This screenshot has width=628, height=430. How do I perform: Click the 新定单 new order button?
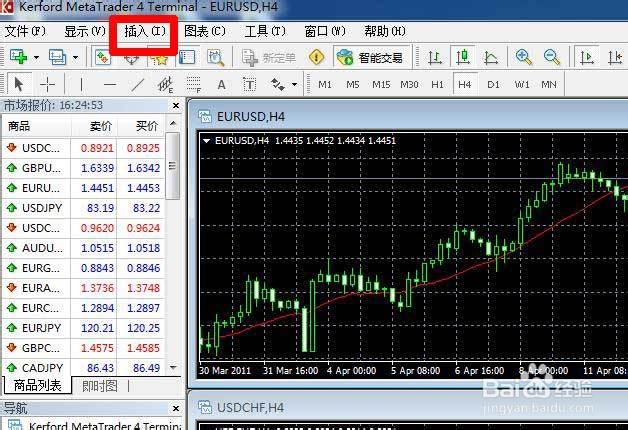point(269,58)
